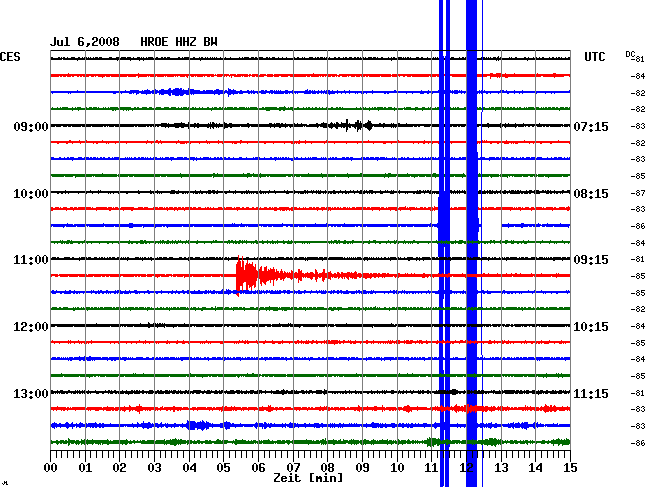Select the 11:00 local time label
Viewport: 650px width, 494px height.
(31, 260)
